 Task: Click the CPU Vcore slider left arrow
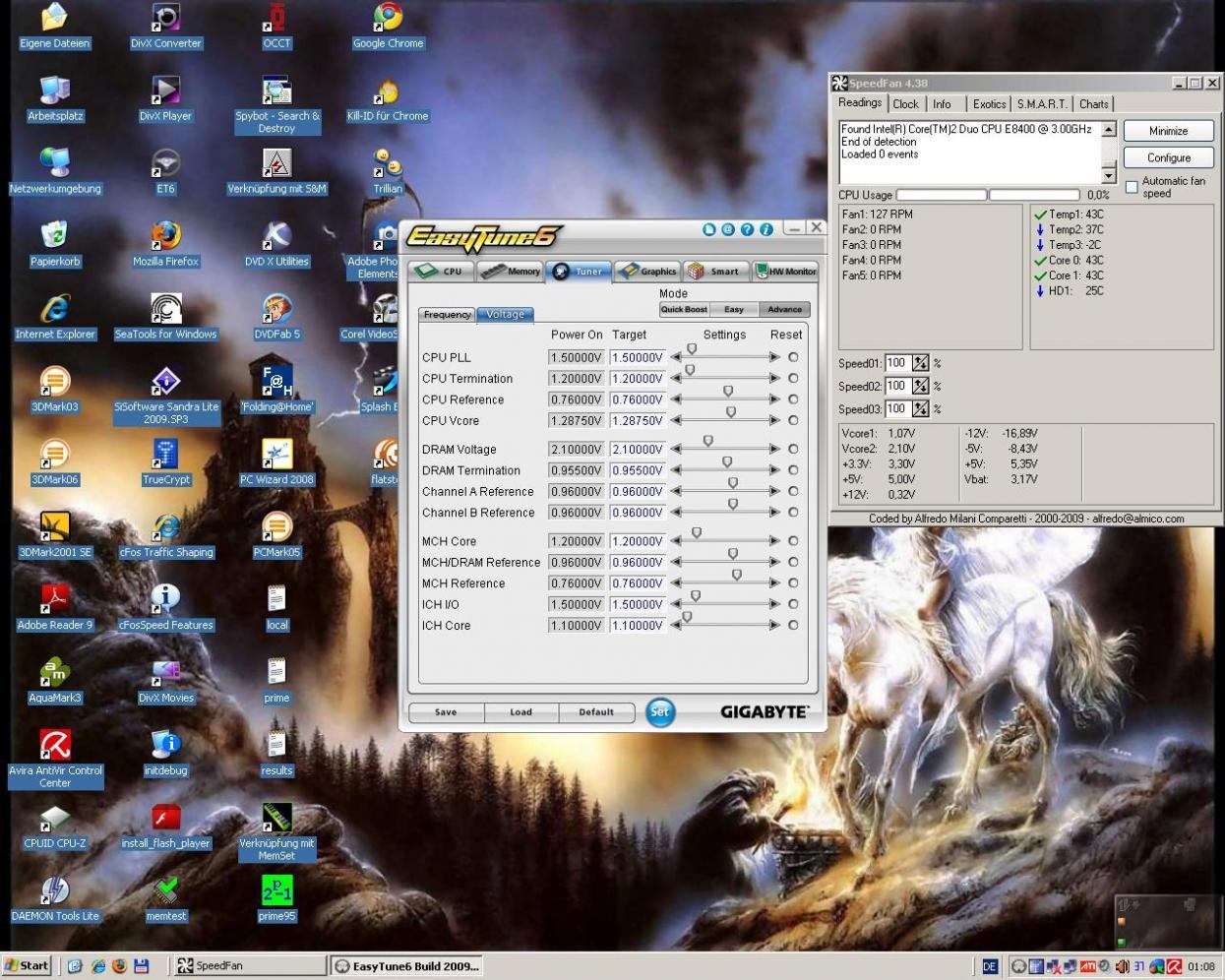[x=676, y=421]
